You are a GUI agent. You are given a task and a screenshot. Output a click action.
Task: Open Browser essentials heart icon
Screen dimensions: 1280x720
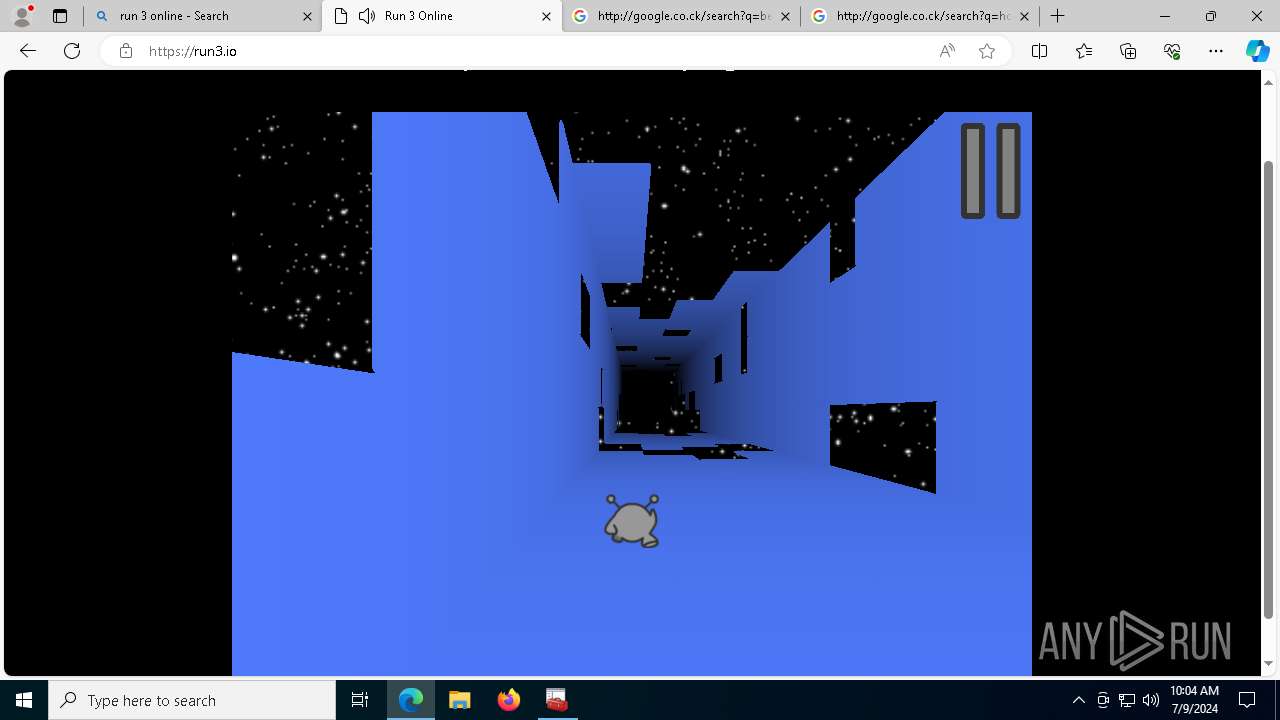[x=1172, y=51]
